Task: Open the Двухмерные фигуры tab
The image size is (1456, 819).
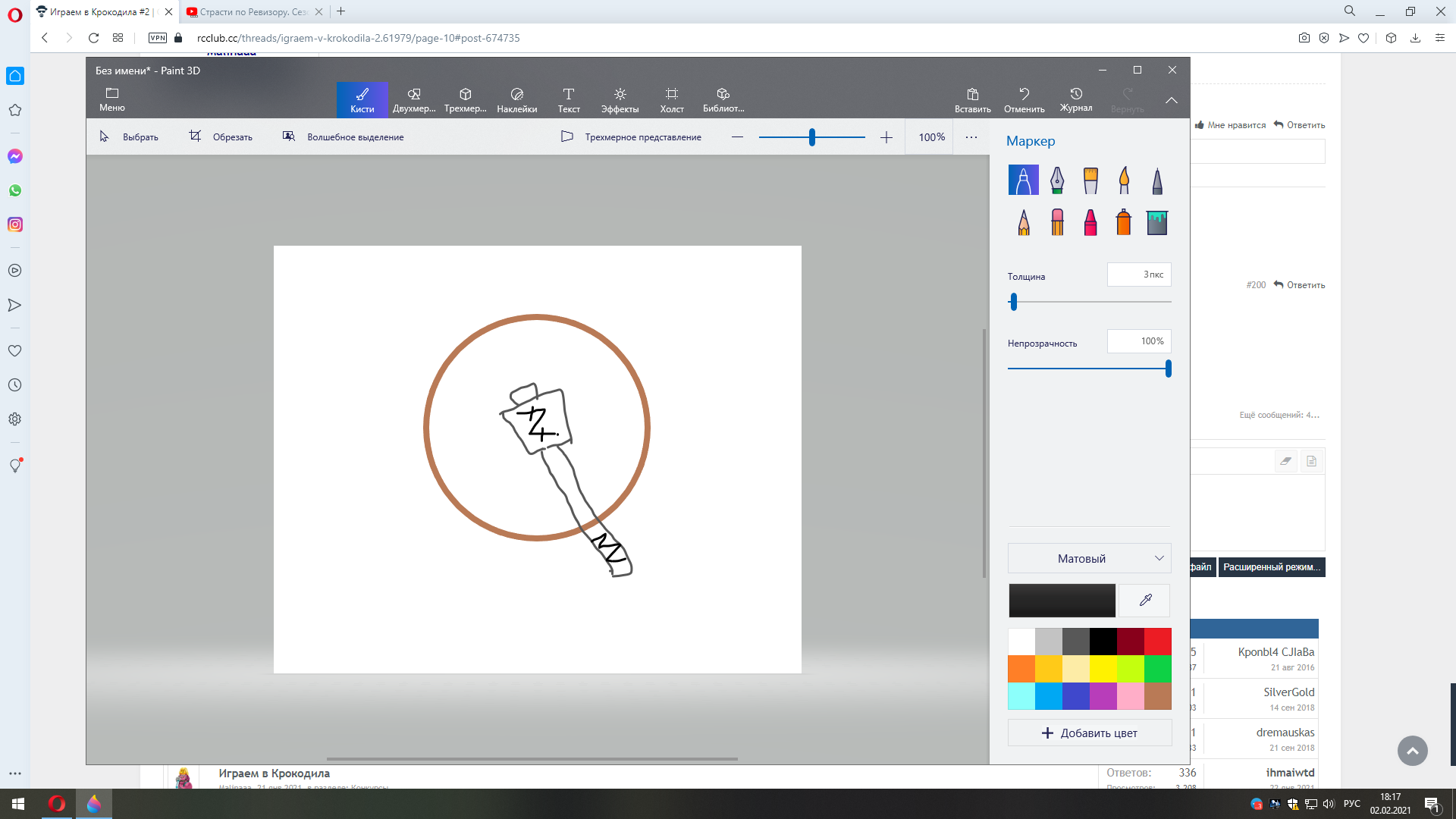Action: click(x=414, y=99)
